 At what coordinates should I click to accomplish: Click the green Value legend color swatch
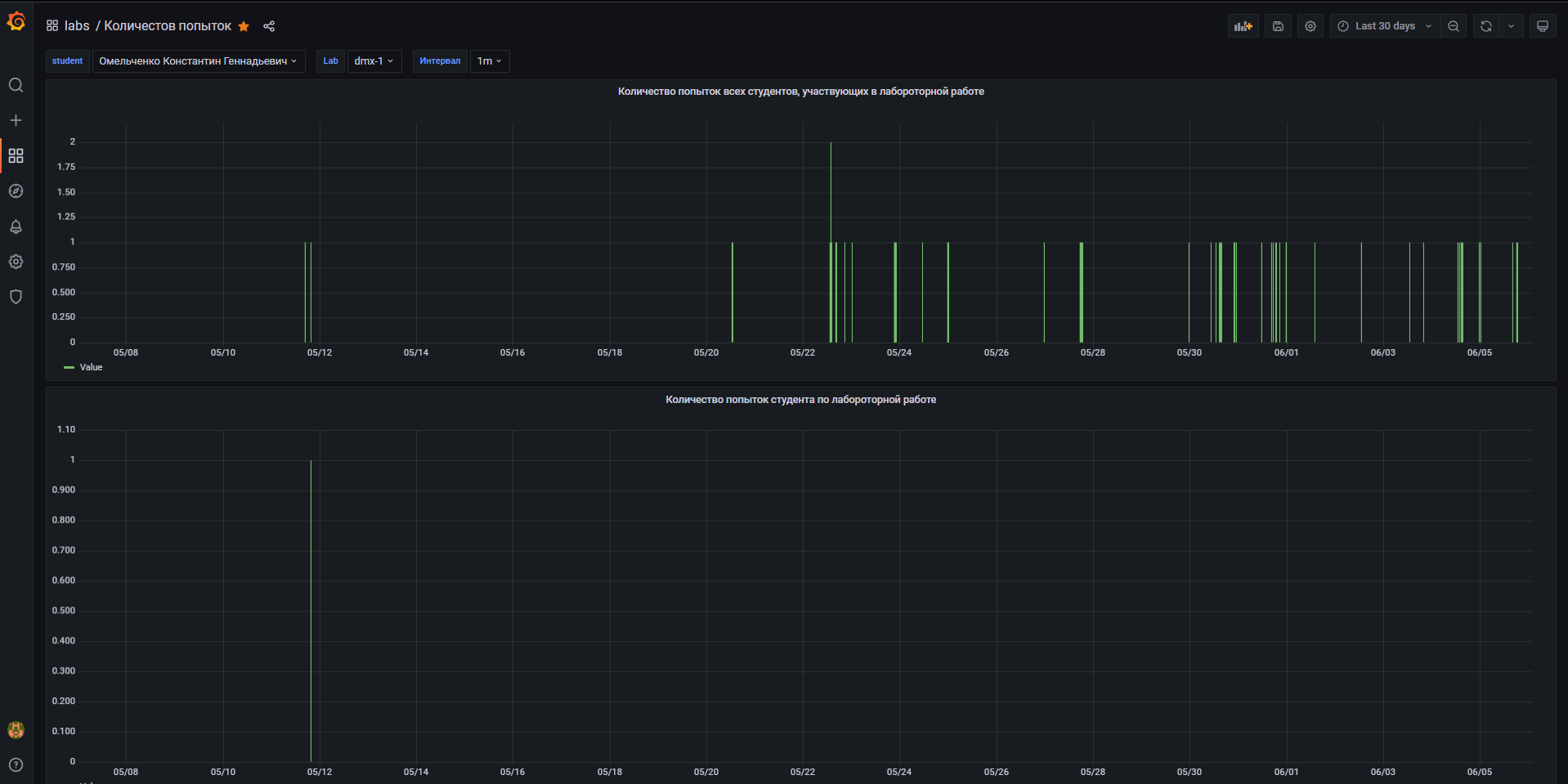point(69,367)
